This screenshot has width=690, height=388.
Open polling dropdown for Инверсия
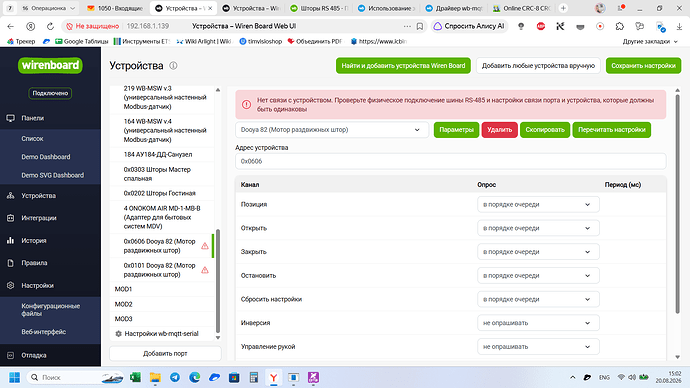pyautogui.click(x=538, y=323)
